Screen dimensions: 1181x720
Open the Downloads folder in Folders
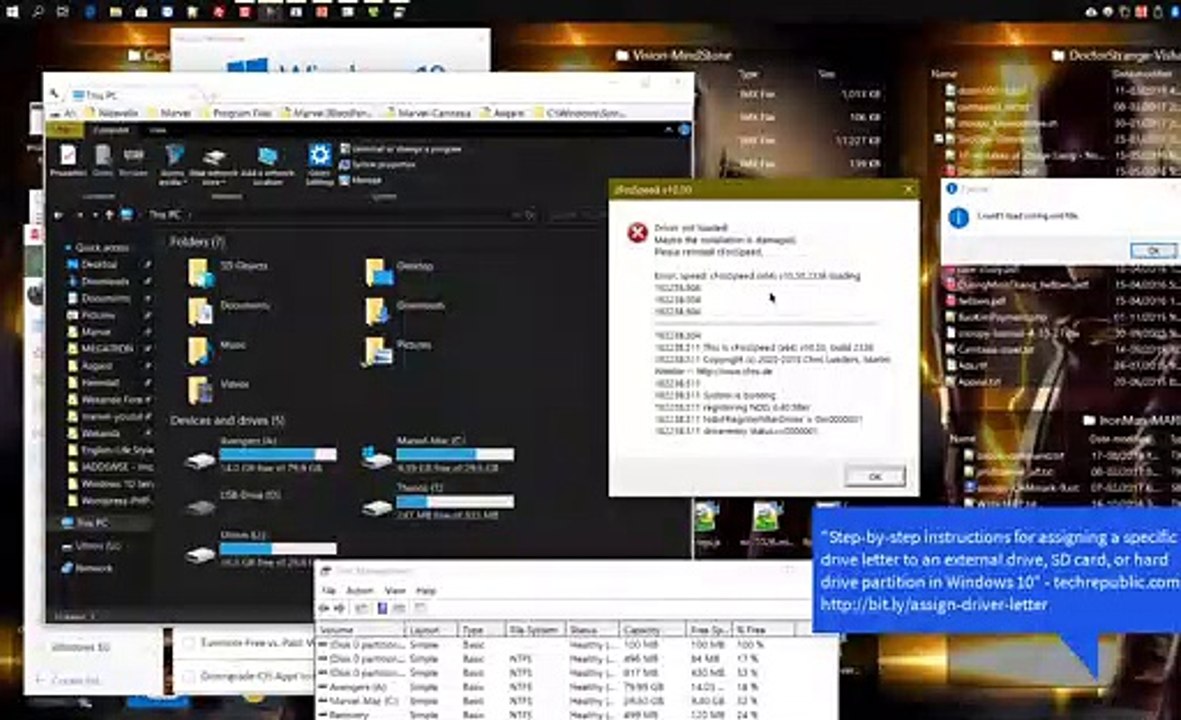click(x=405, y=310)
